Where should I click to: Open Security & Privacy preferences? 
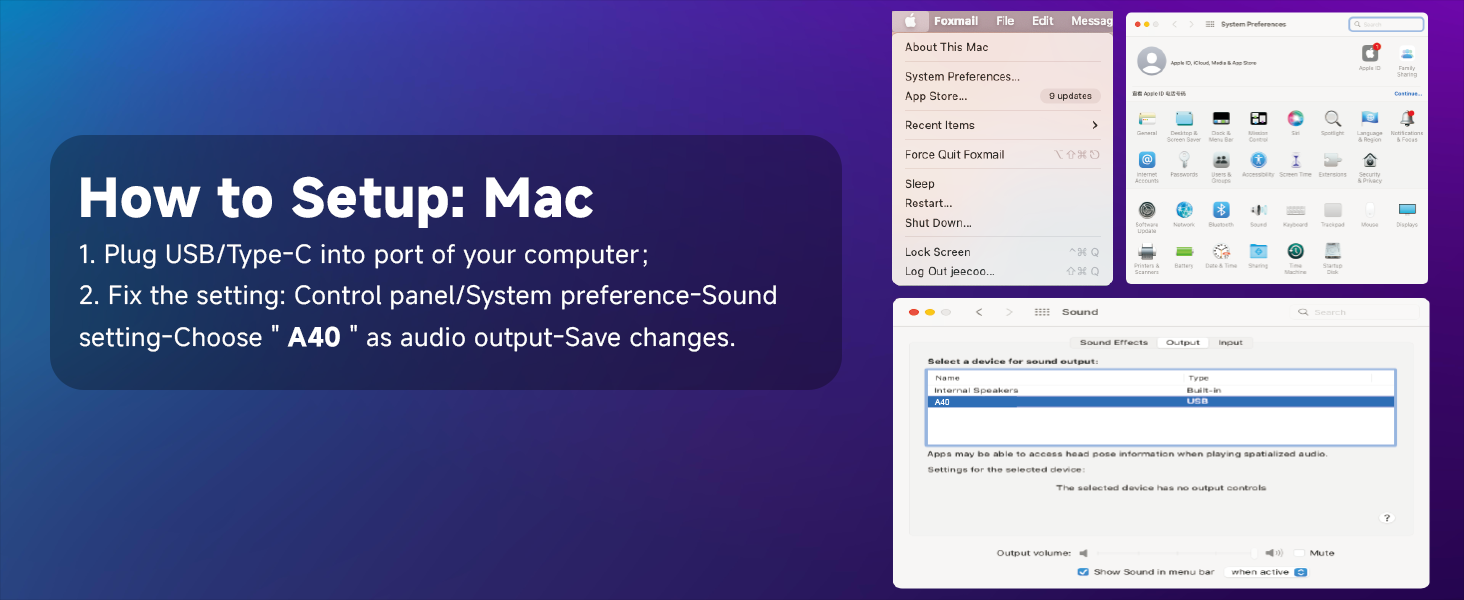1370,161
